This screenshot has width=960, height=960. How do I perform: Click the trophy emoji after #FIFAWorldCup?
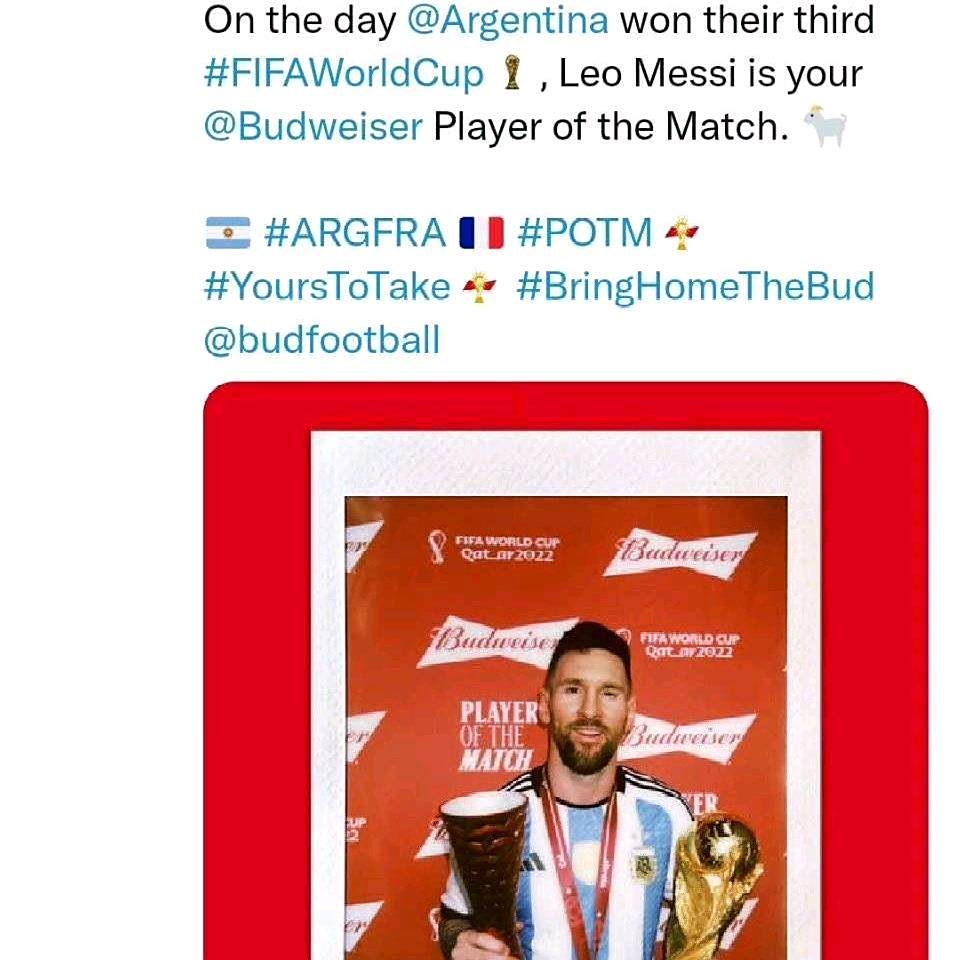pyautogui.click(x=512, y=75)
